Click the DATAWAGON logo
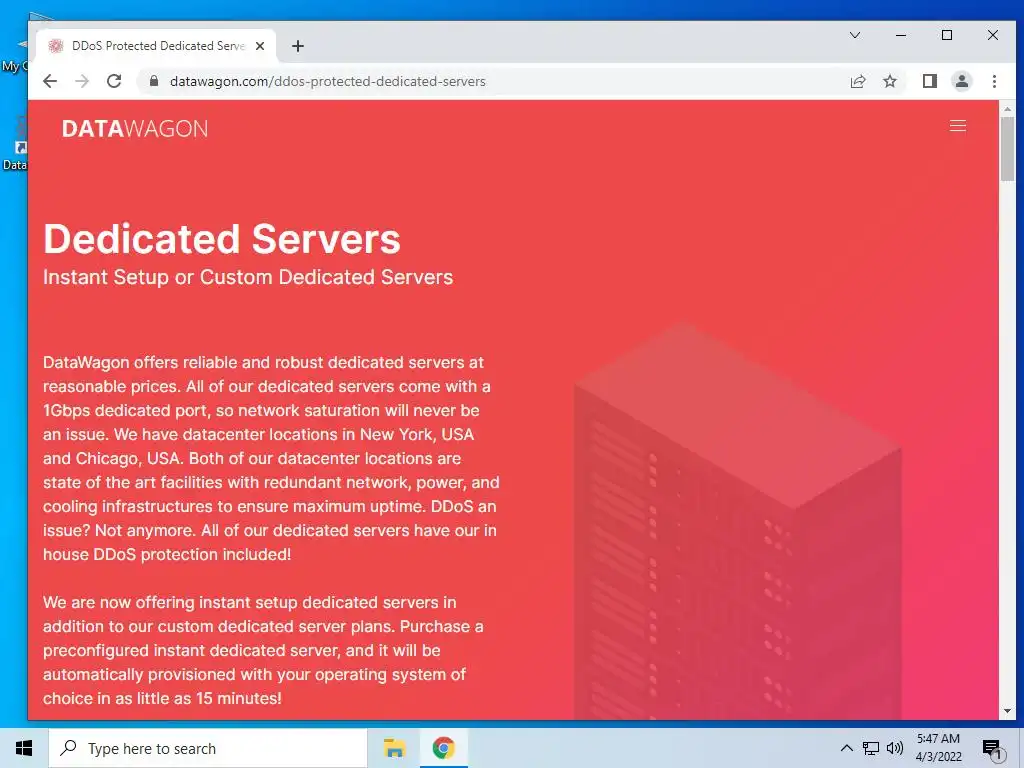Image resolution: width=1024 pixels, height=768 pixels. click(x=135, y=129)
